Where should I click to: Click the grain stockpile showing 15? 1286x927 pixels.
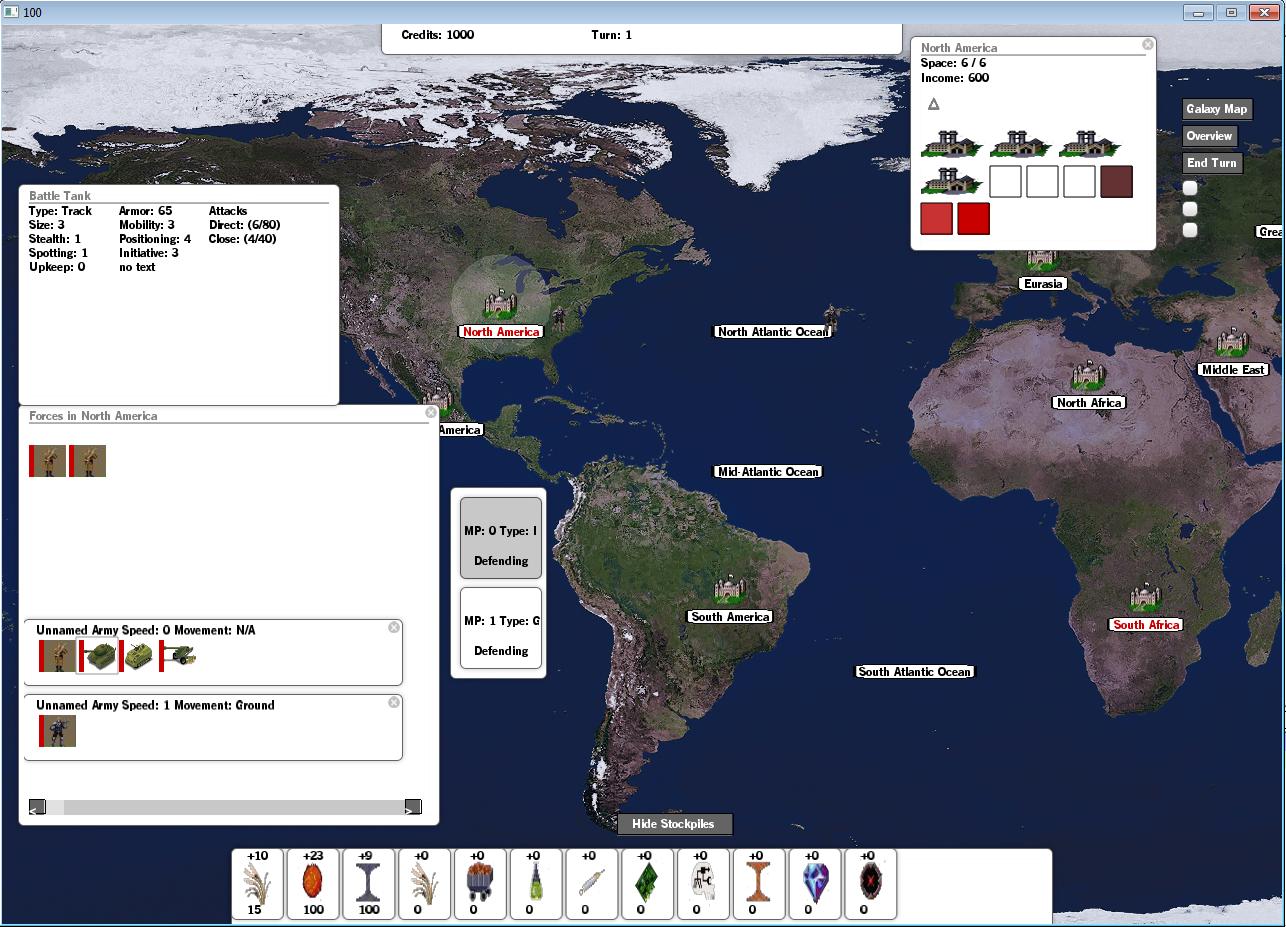[259, 884]
